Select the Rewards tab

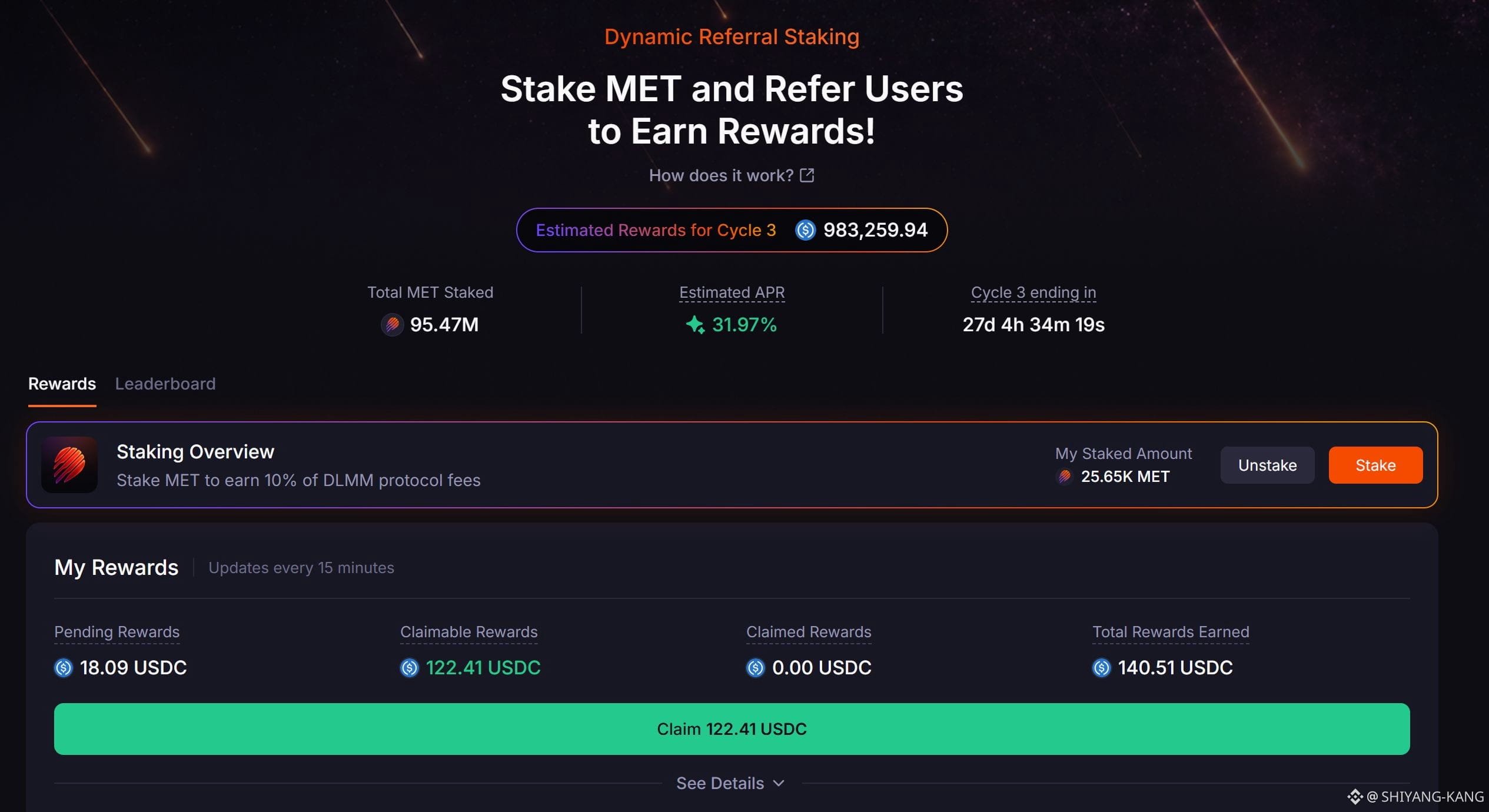[62, 384]
